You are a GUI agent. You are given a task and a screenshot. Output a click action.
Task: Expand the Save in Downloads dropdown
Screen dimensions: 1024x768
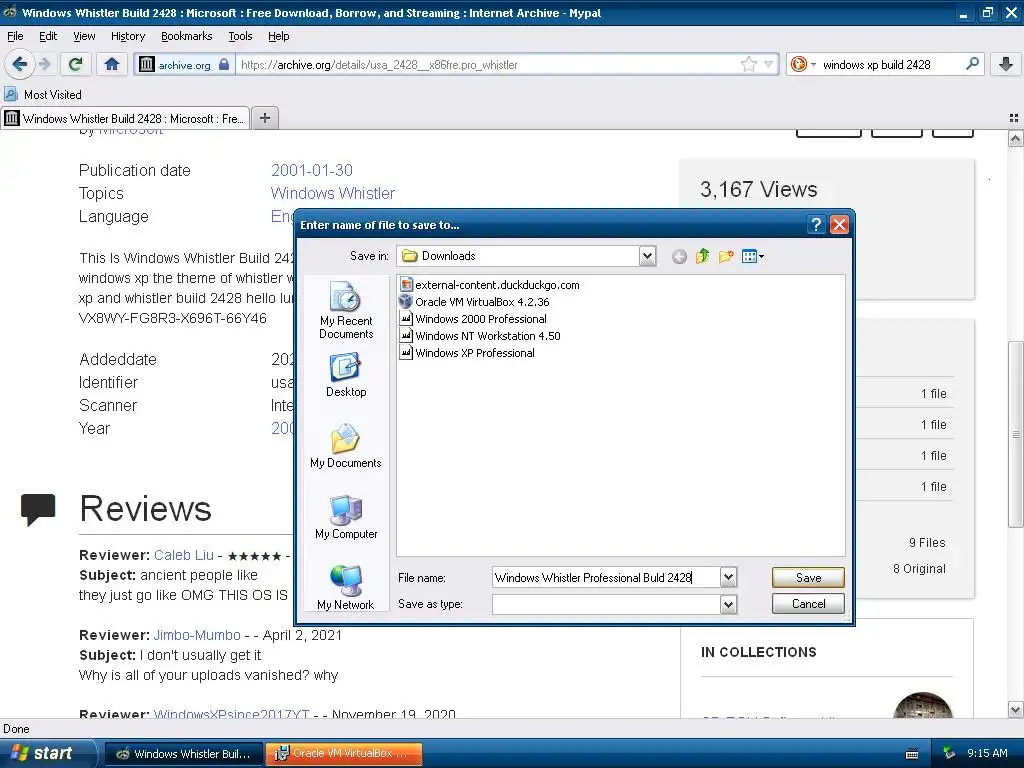[647, 256]
